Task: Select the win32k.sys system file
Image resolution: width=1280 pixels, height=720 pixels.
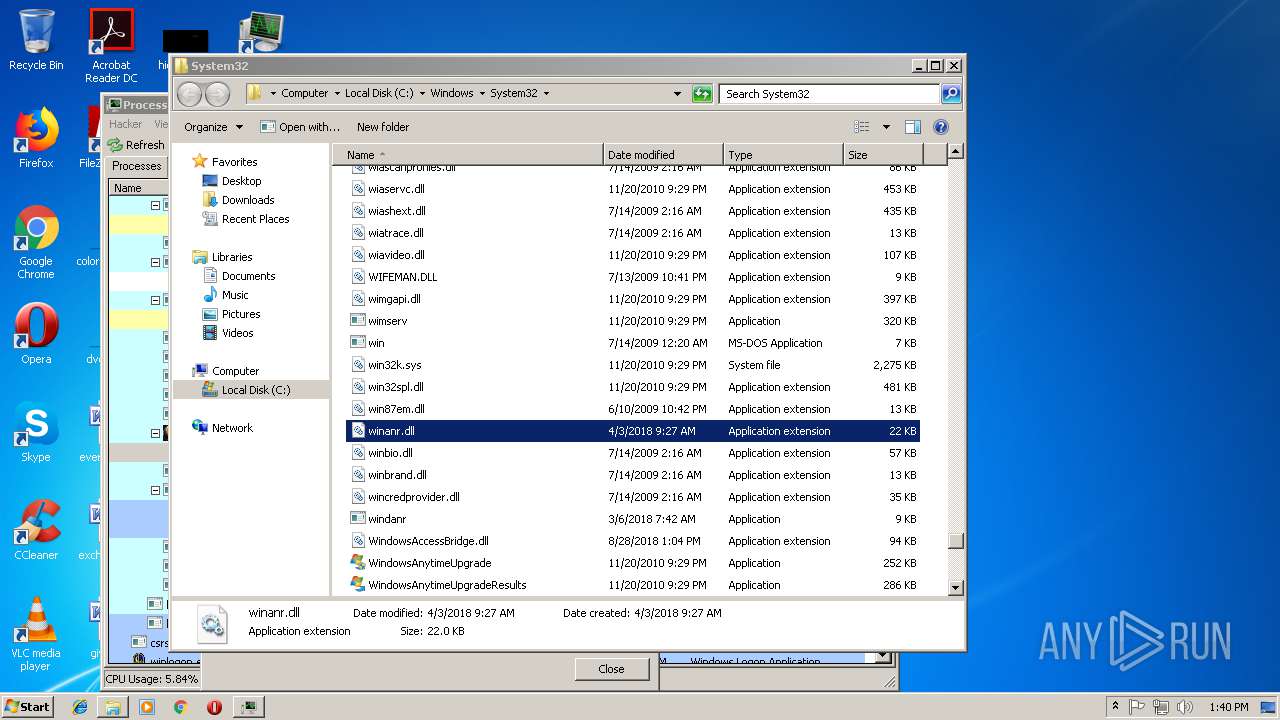Action: 632,365
